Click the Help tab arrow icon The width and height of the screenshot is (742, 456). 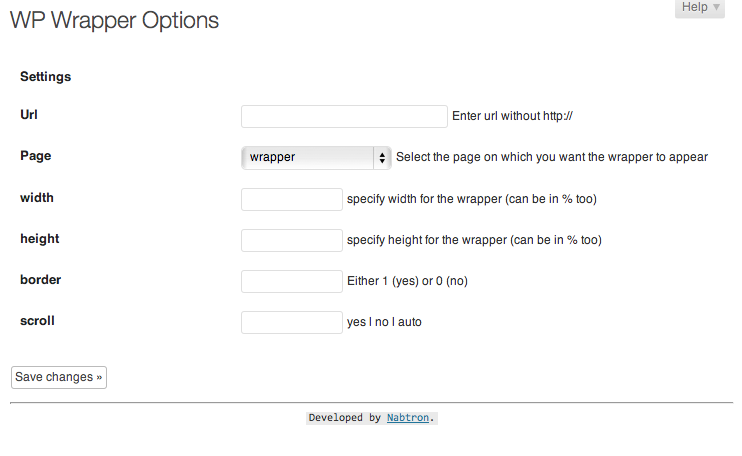tap(716, 7)
